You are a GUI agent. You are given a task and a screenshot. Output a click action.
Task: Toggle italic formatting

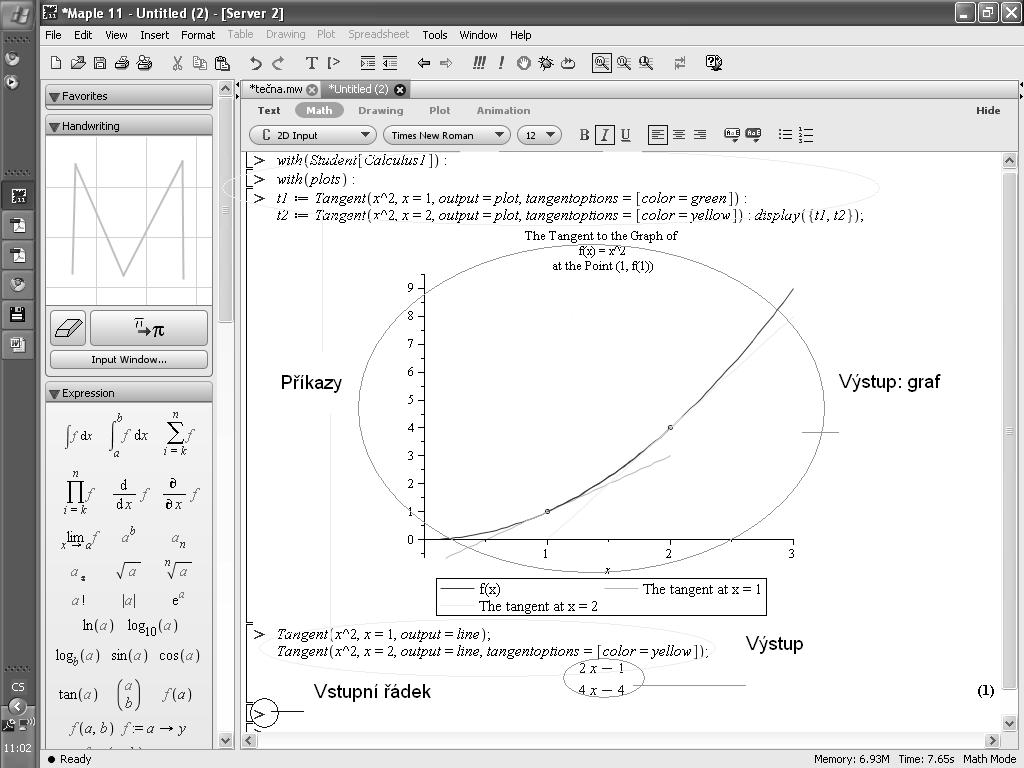(605, 135)
